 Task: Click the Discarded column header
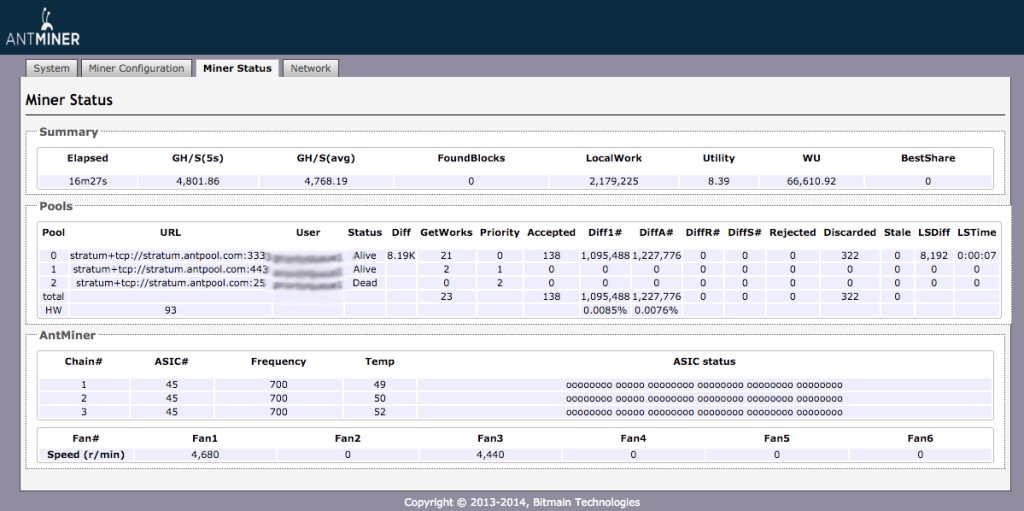tap(850, 232)
